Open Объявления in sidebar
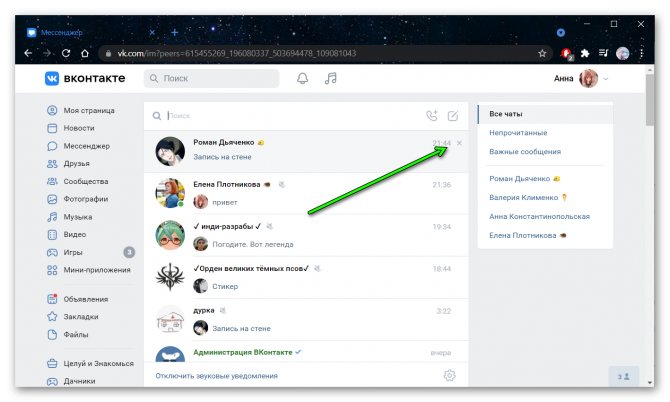 pyautogui.click(x=77, y=299)
